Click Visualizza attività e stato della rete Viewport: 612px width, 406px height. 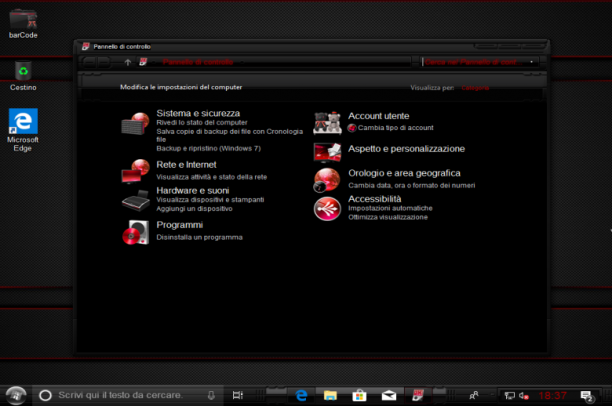212,177
